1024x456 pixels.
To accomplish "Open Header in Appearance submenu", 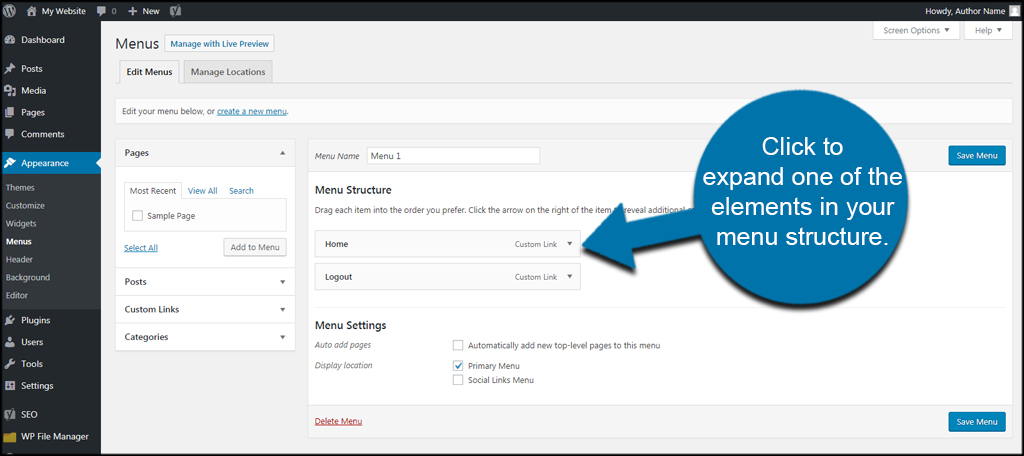I will click(19, 259).
